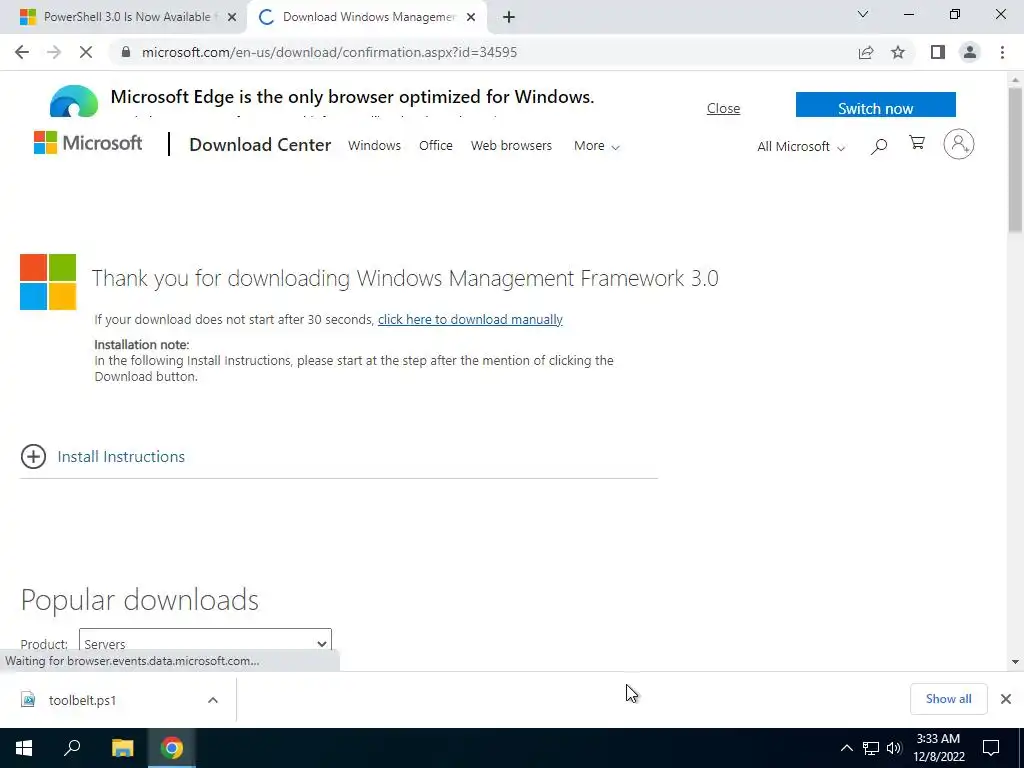
Task: Click the Microsoft logo
Action: point(88,143)
